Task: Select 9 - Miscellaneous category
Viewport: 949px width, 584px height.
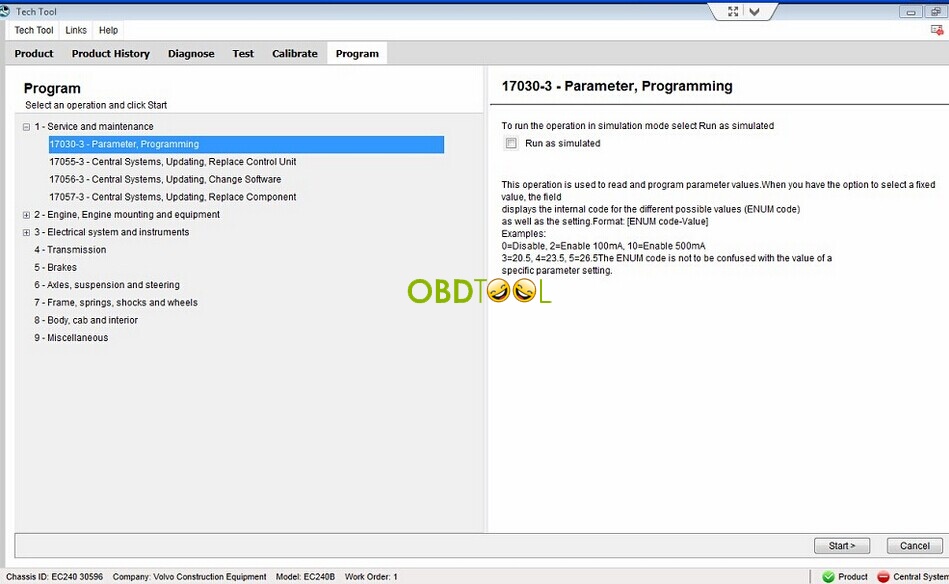Action: [x=71, y=337]
